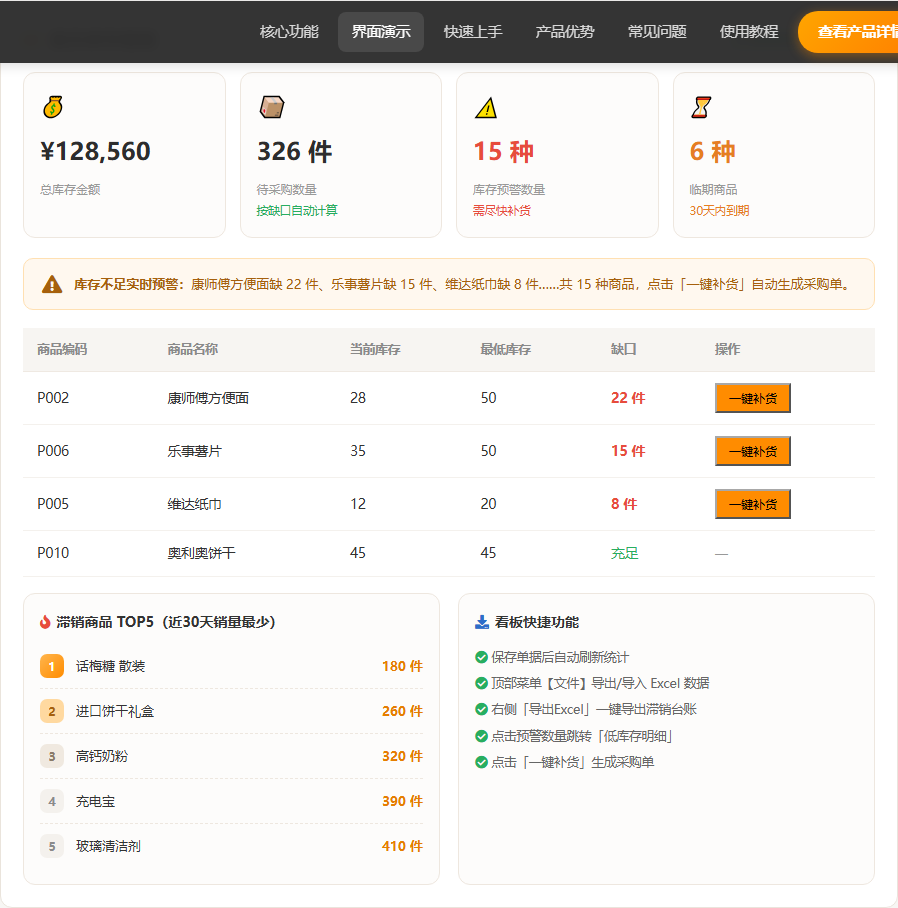Click the 当前库存 column header
The height and width of the screenshot is (908, 898).
[x=375, y=349]
